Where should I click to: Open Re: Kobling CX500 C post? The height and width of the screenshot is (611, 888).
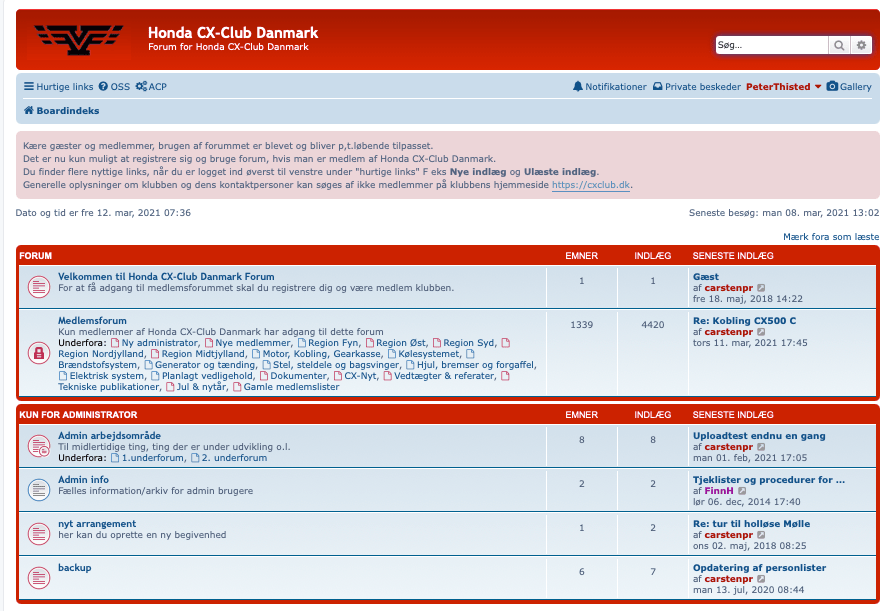[x=744, y=321]
